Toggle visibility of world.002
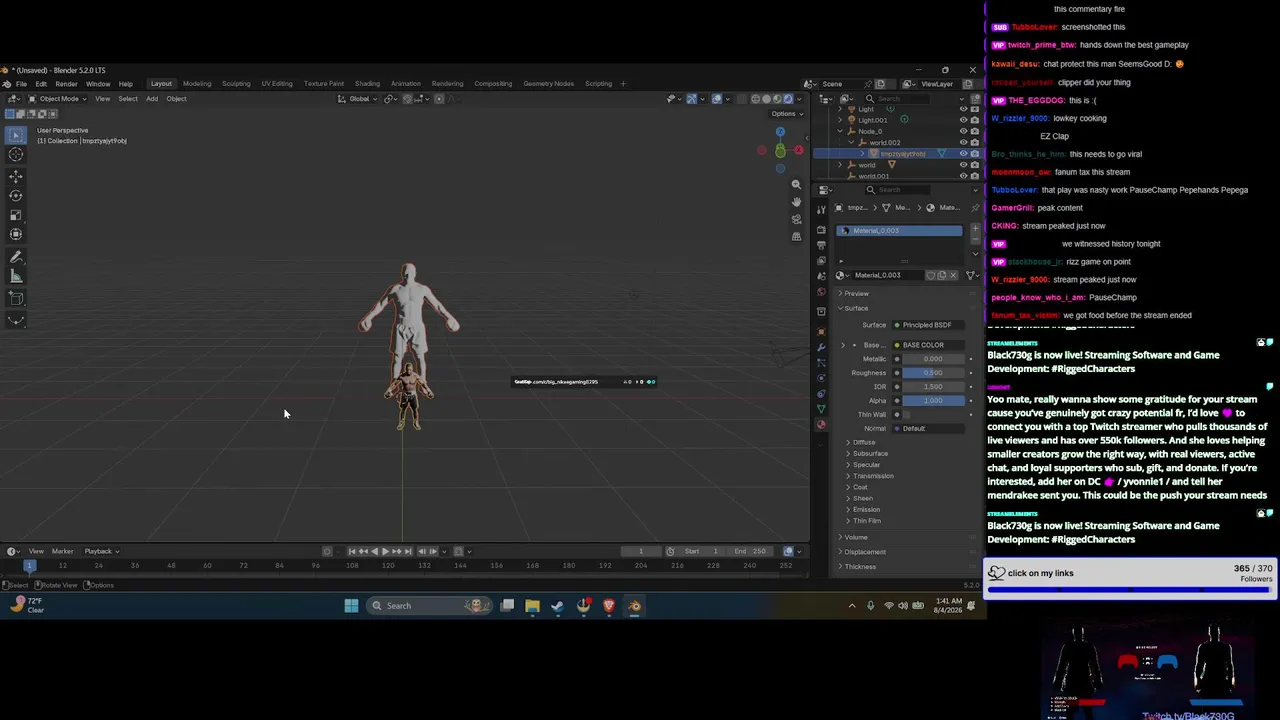 [963, 142]
